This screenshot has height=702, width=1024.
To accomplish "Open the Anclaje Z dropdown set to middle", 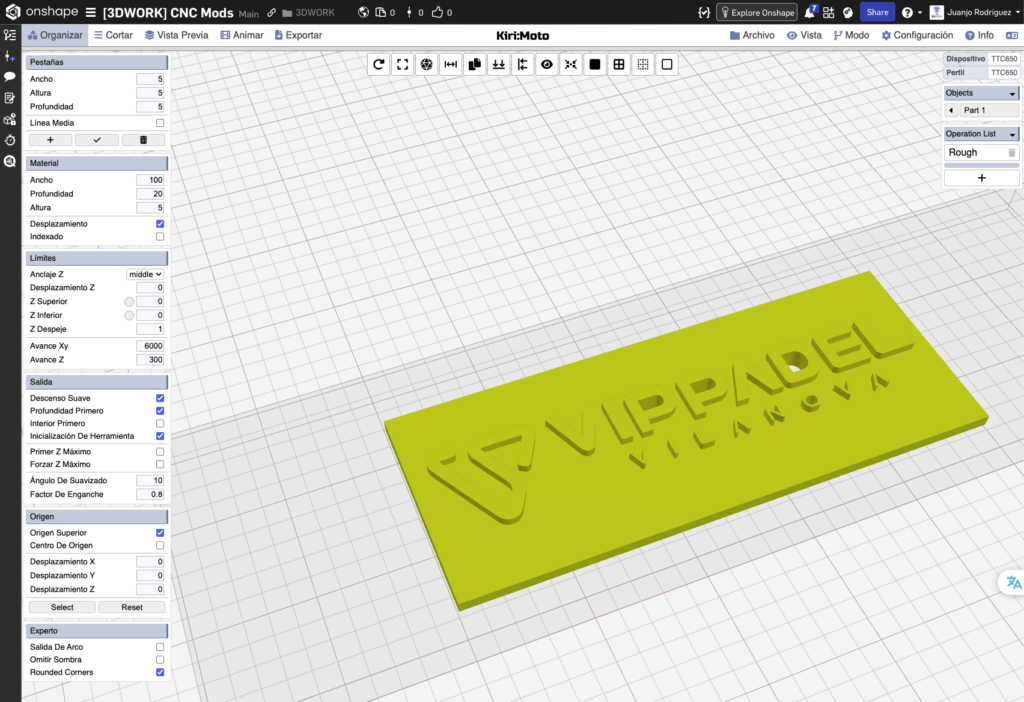I will click(x=145, y=273).
